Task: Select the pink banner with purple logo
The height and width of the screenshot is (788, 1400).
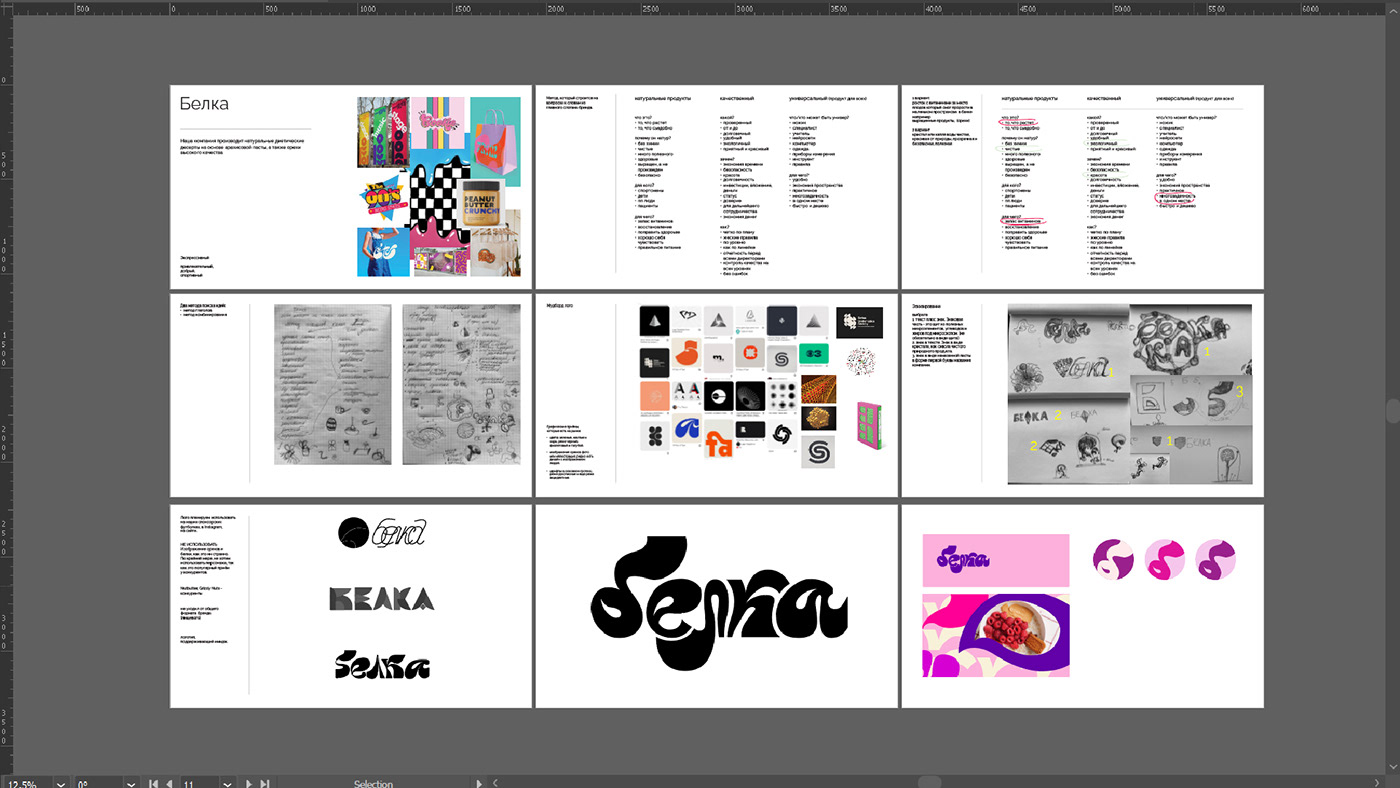Action: 996,560
